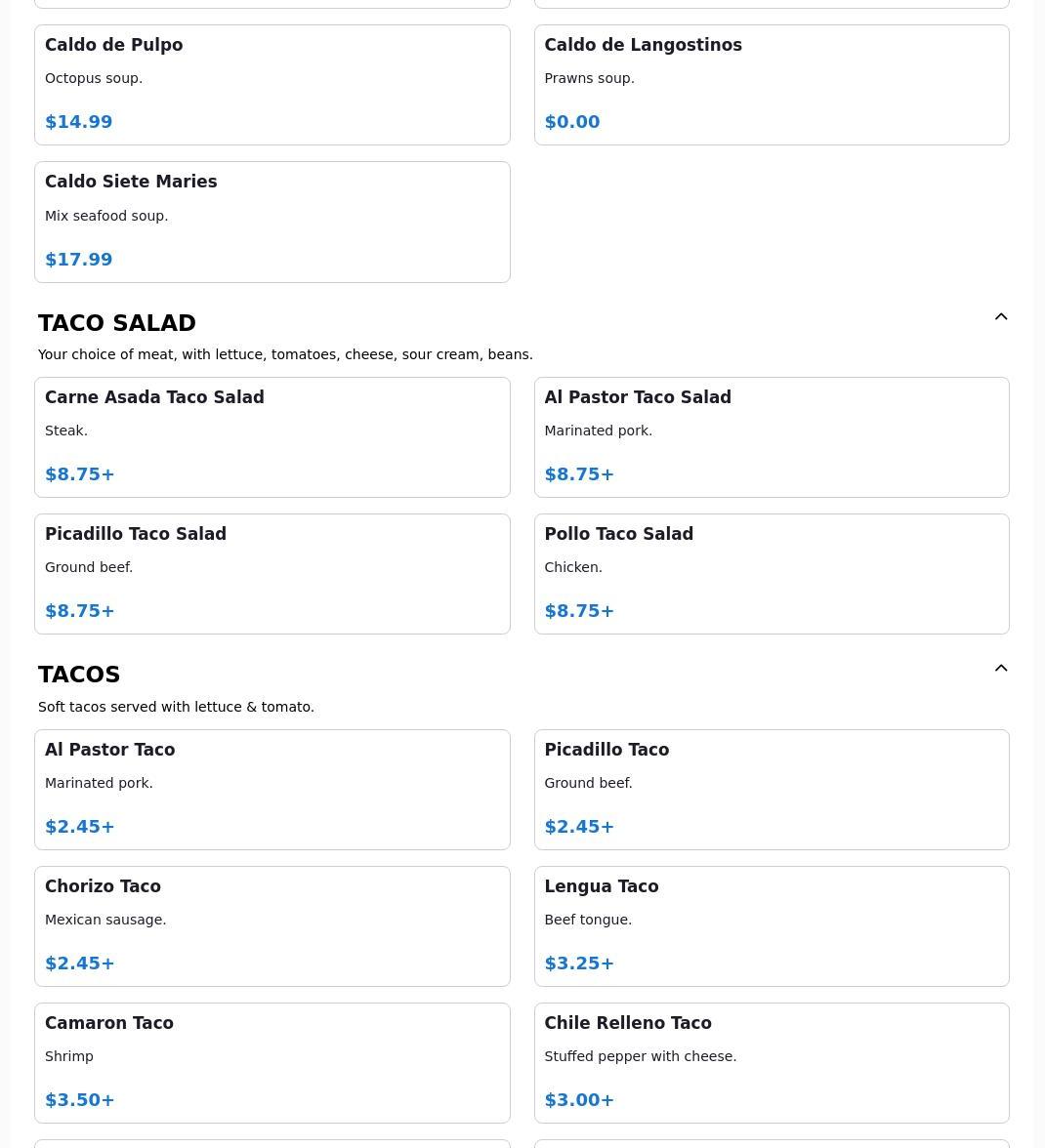
Task: Collapse the TACO SALAD section chevron
Action: coord(1000,316)
